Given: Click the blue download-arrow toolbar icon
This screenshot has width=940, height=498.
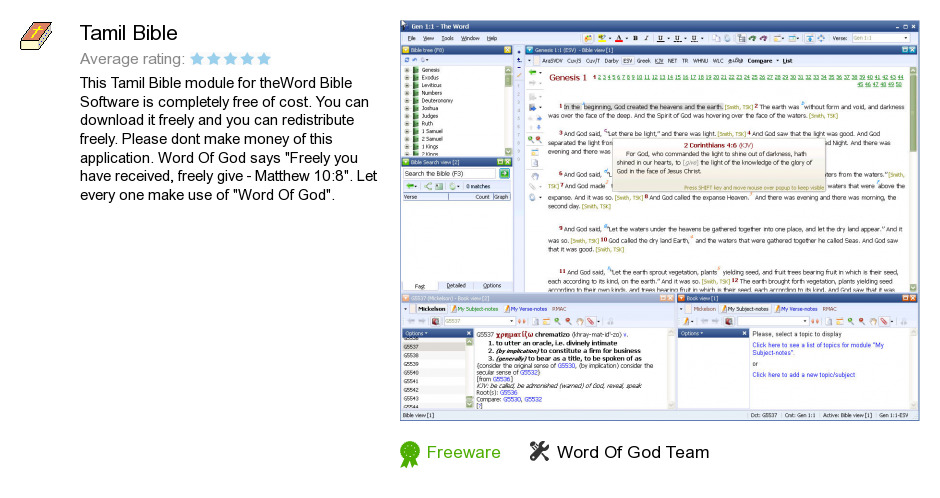Looking at the screenshot, I should coord(809,38).
